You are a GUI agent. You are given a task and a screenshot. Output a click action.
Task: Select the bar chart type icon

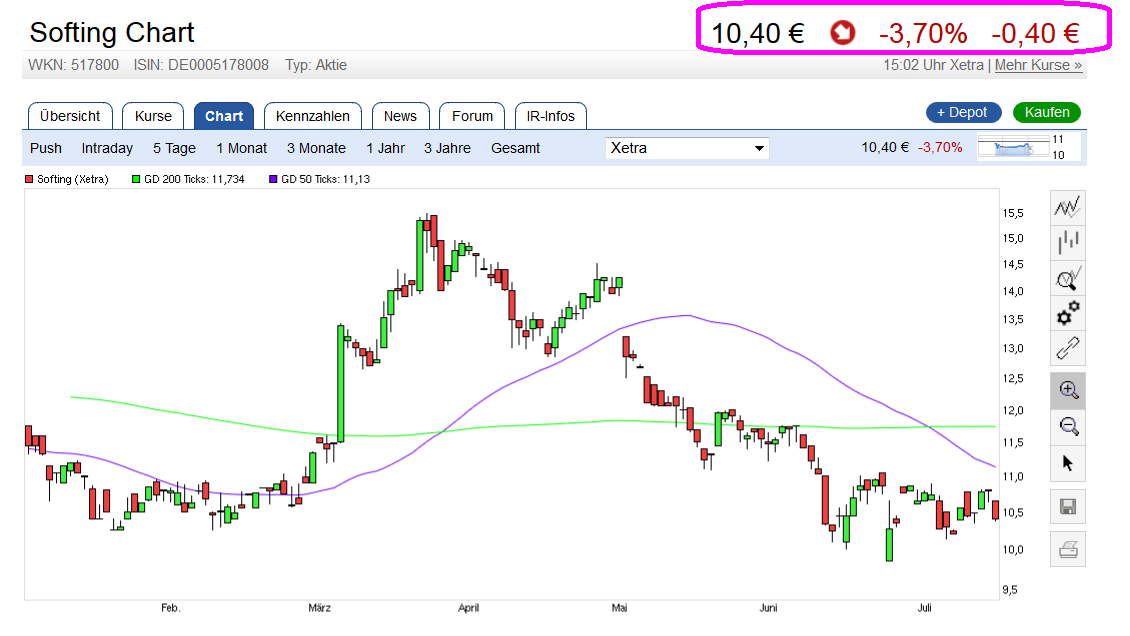pos(1067,242)
